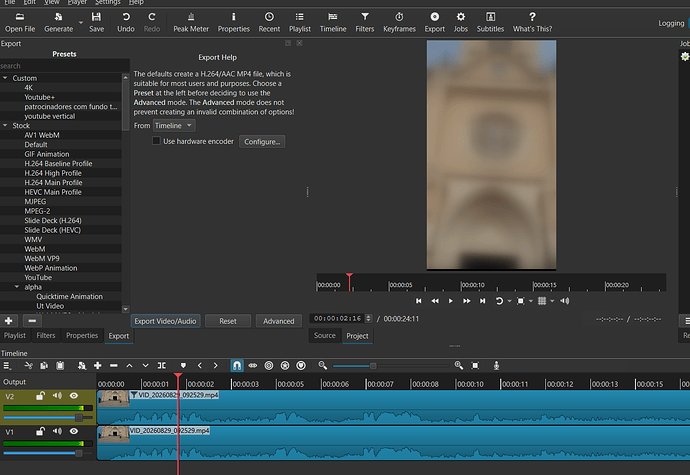Open the Playlist panel from the toolbar

pos(300,22)
